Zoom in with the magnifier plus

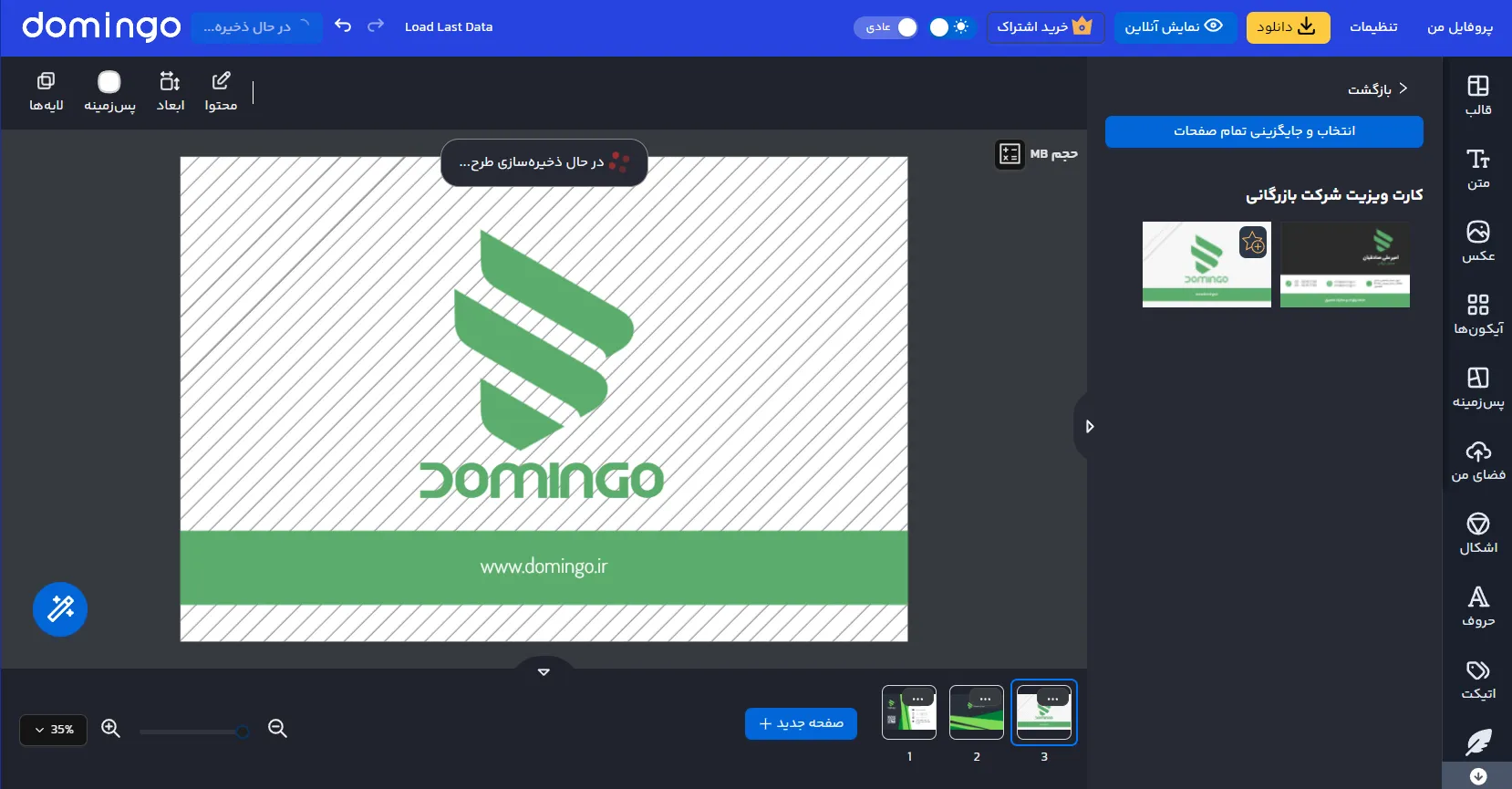(x=110, y=728)
